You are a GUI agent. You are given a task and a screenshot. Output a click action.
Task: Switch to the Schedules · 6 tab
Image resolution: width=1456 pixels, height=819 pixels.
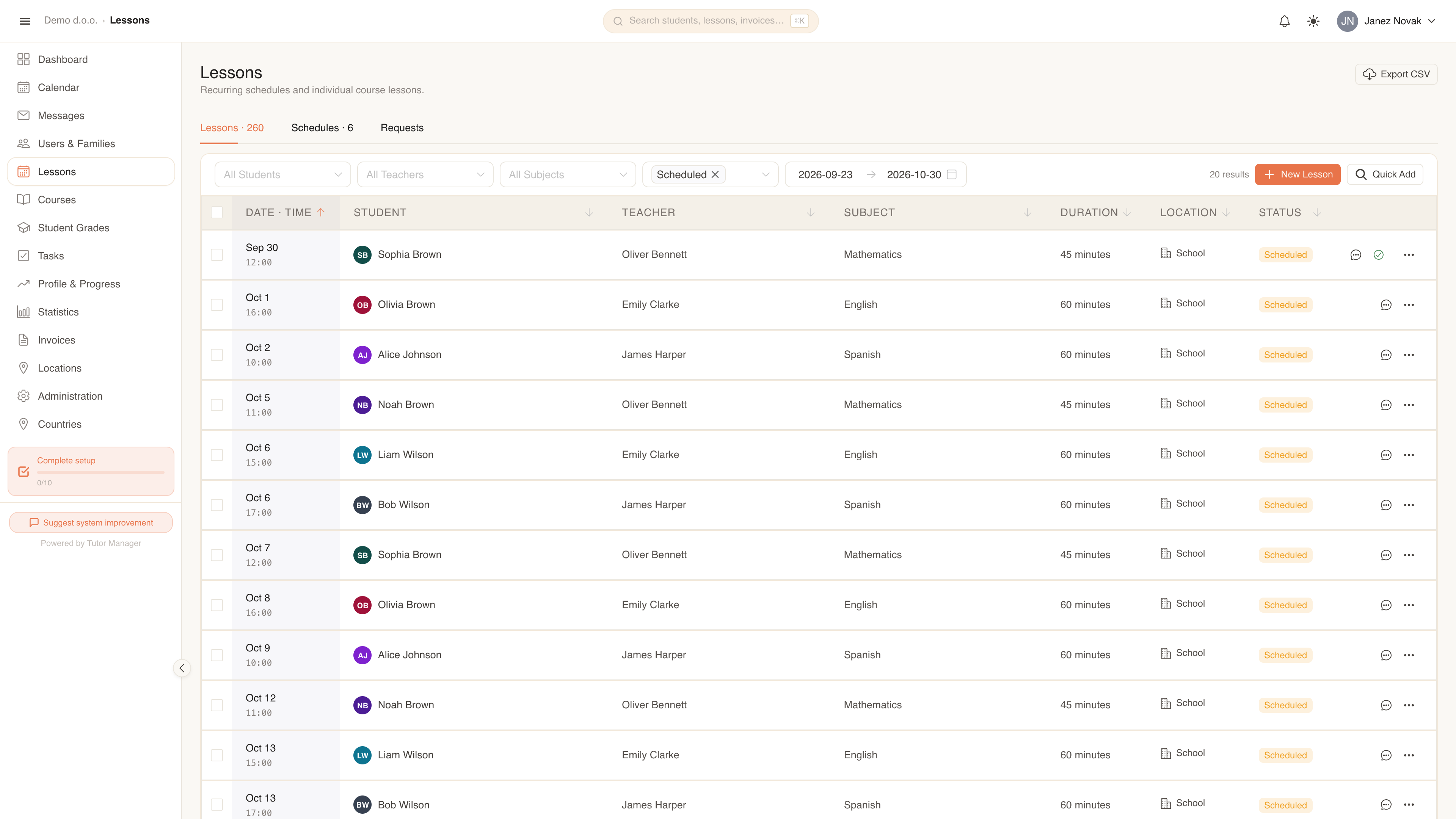[322, 128]
